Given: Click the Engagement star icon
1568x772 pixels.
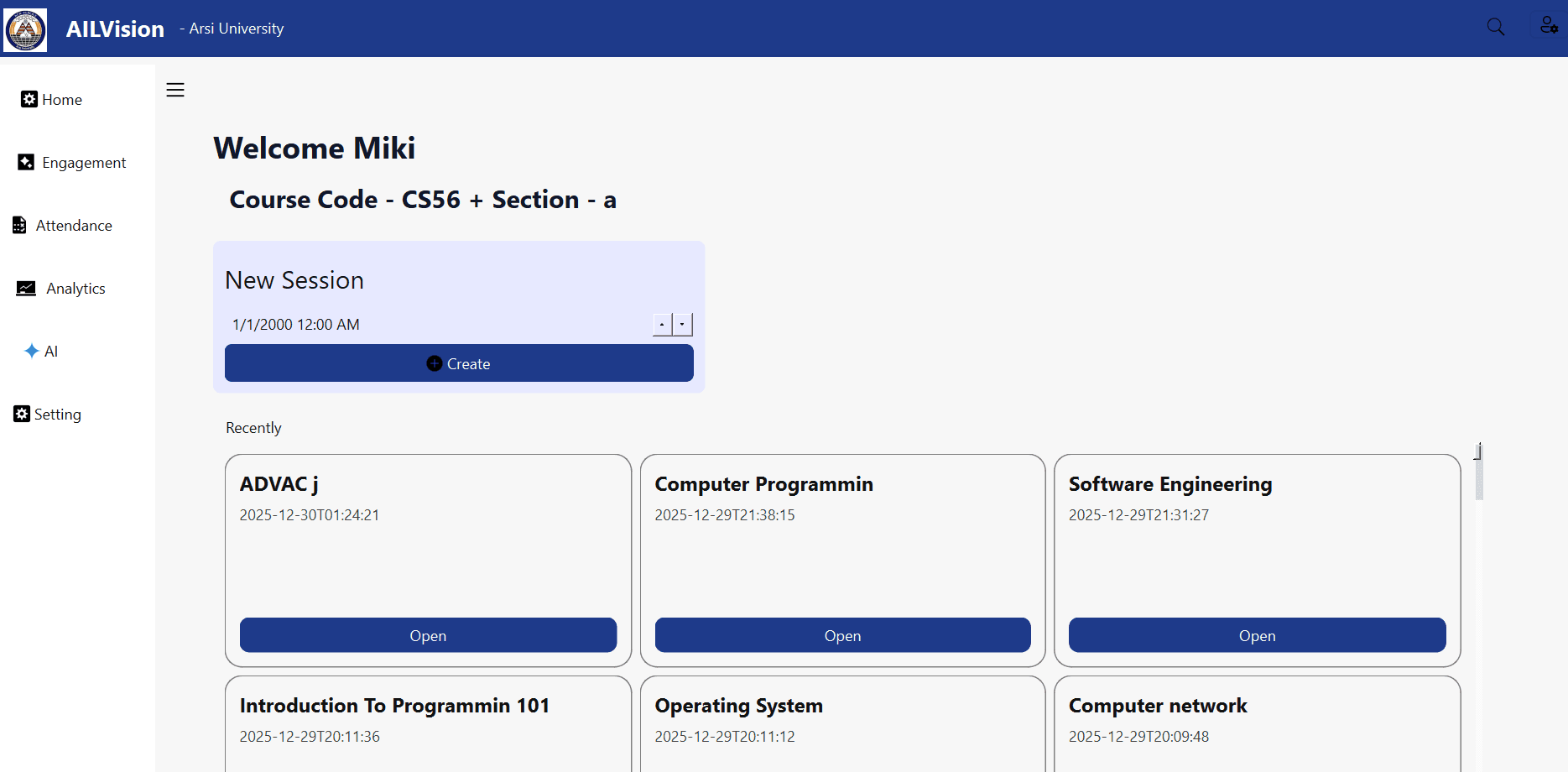Looking at the screenshot, I should 27,162.
